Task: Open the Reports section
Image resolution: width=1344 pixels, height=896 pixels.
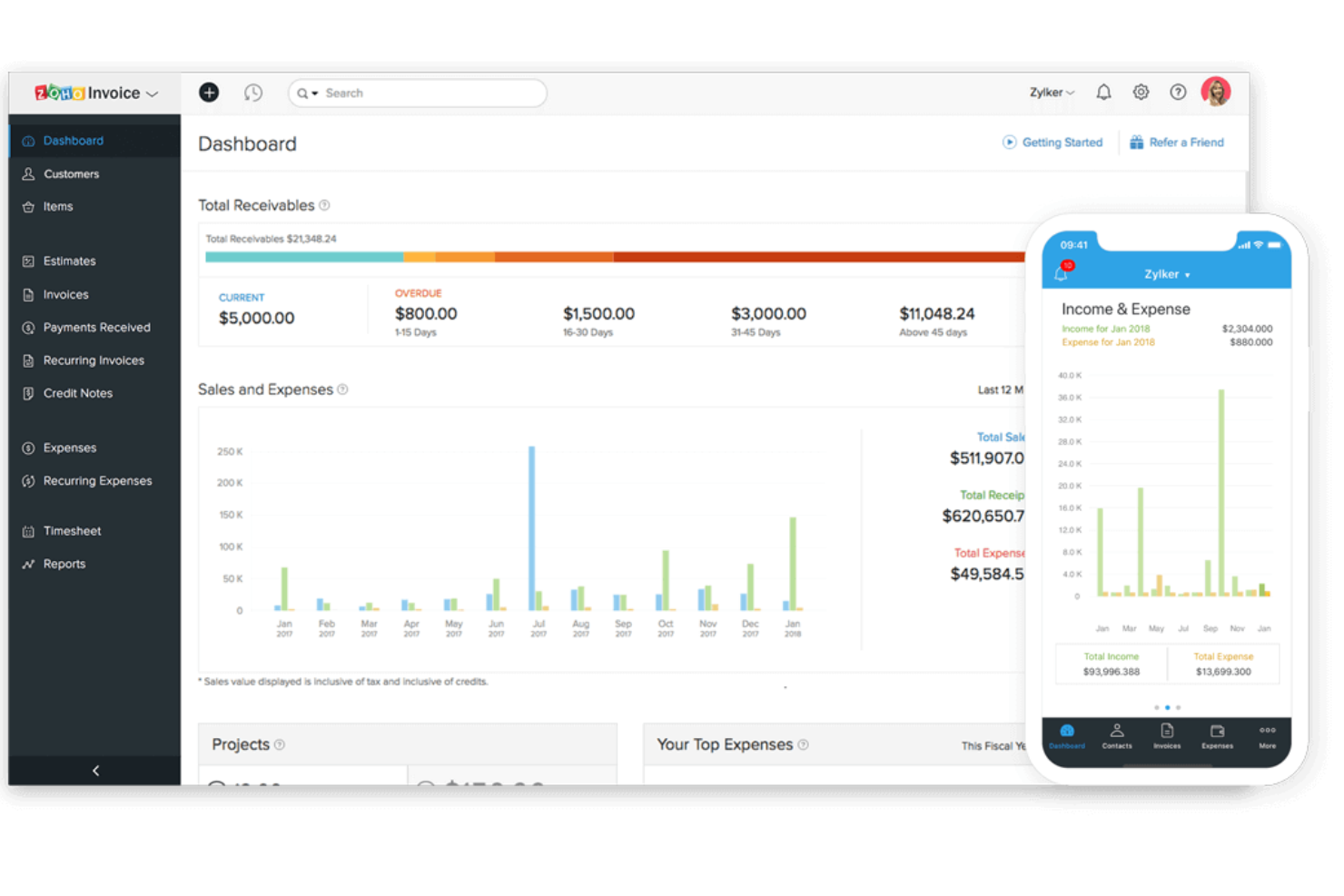Action: coord(64,563)
